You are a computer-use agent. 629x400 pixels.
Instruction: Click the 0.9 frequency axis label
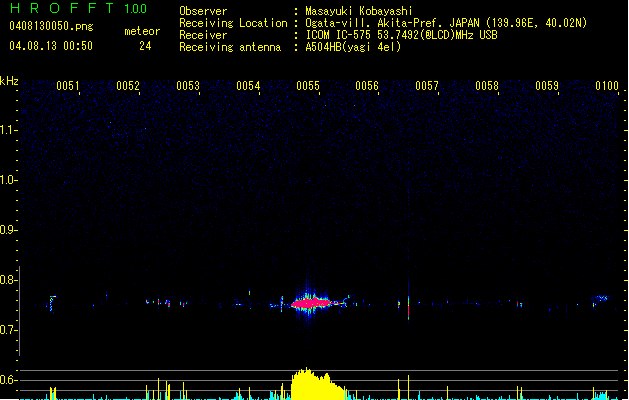click(x=8, y=230)
